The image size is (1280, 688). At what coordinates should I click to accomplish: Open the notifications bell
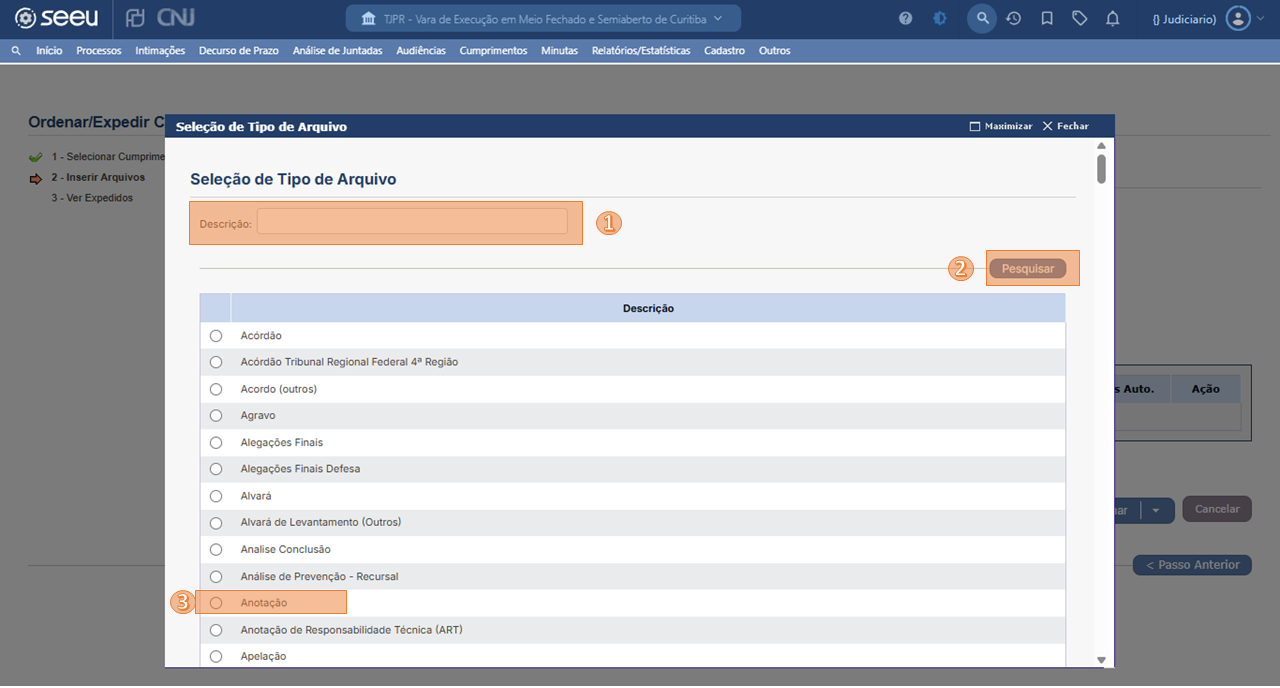coord(1112,19)
